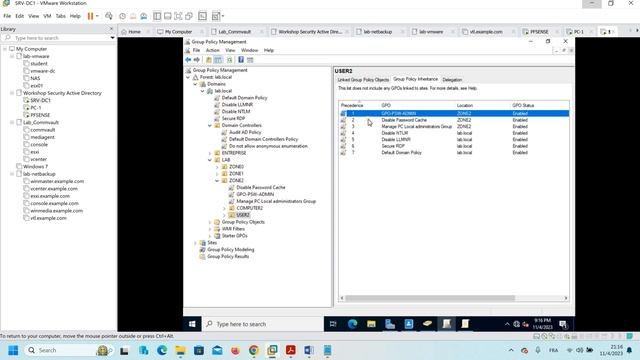Open the power options dropdown next to pause
Image resolution: width=640 pixels, height=360 pixels.
[x=97, y=16]
